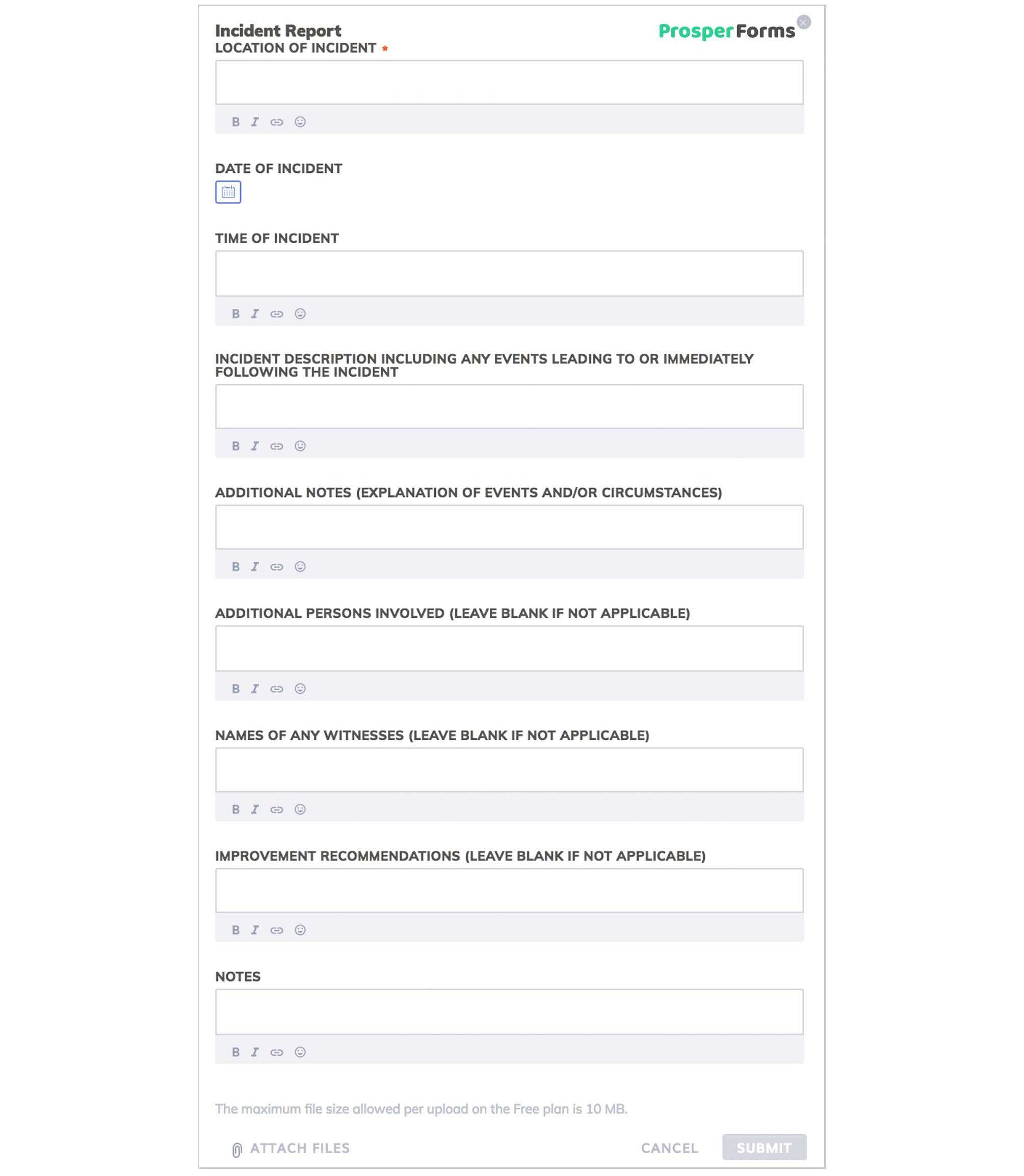Click the Italic icon in Time of Incident

tap(255, 313)
